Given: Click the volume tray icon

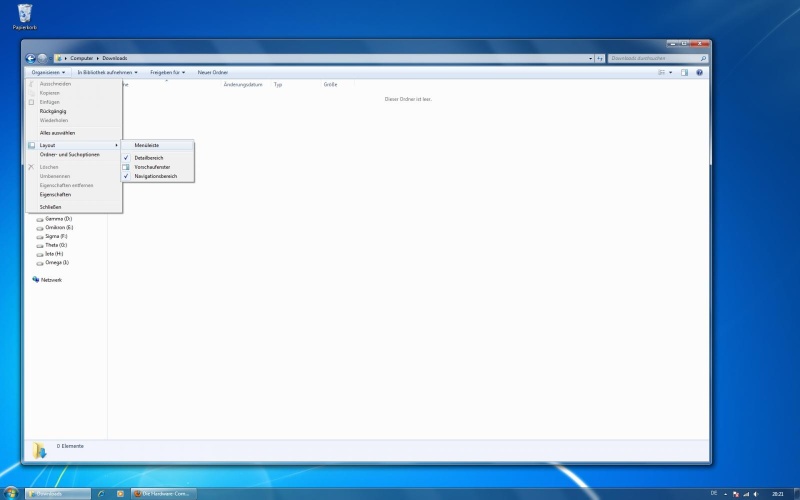Looking at the screenshot, I should tap(756, 494).
